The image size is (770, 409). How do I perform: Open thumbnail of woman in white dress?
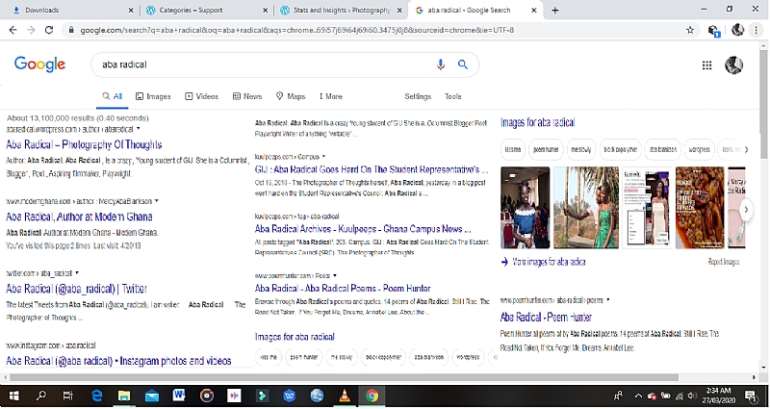tap(647, 208)
